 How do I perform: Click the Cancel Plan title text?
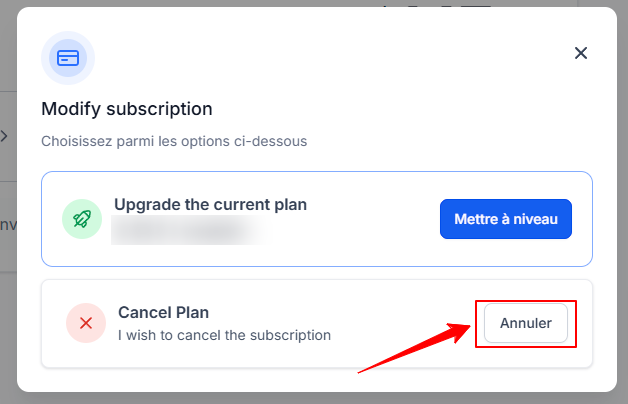tap(163, 312)
